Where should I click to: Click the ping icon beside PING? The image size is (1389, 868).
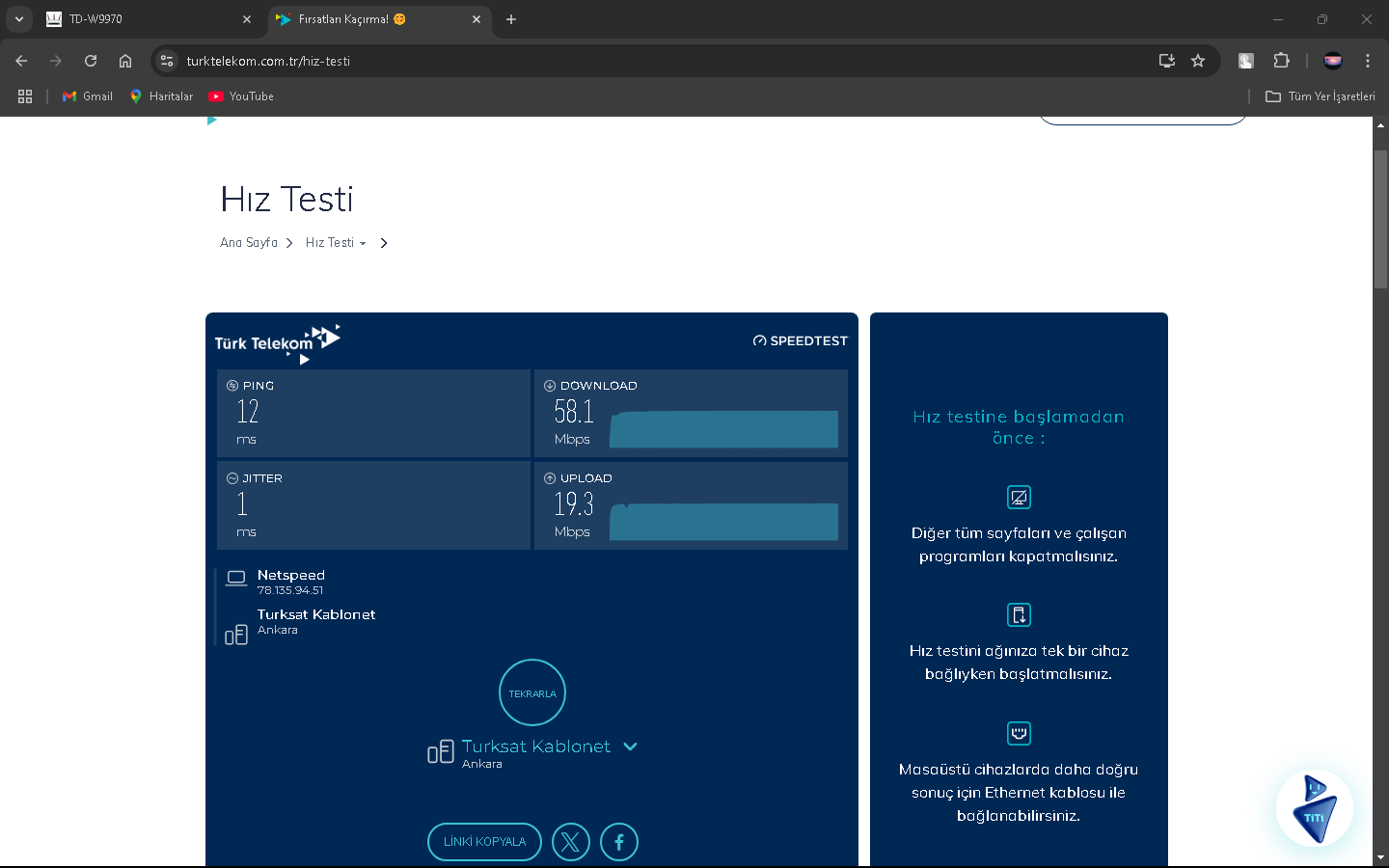click(x=232, y=386)
